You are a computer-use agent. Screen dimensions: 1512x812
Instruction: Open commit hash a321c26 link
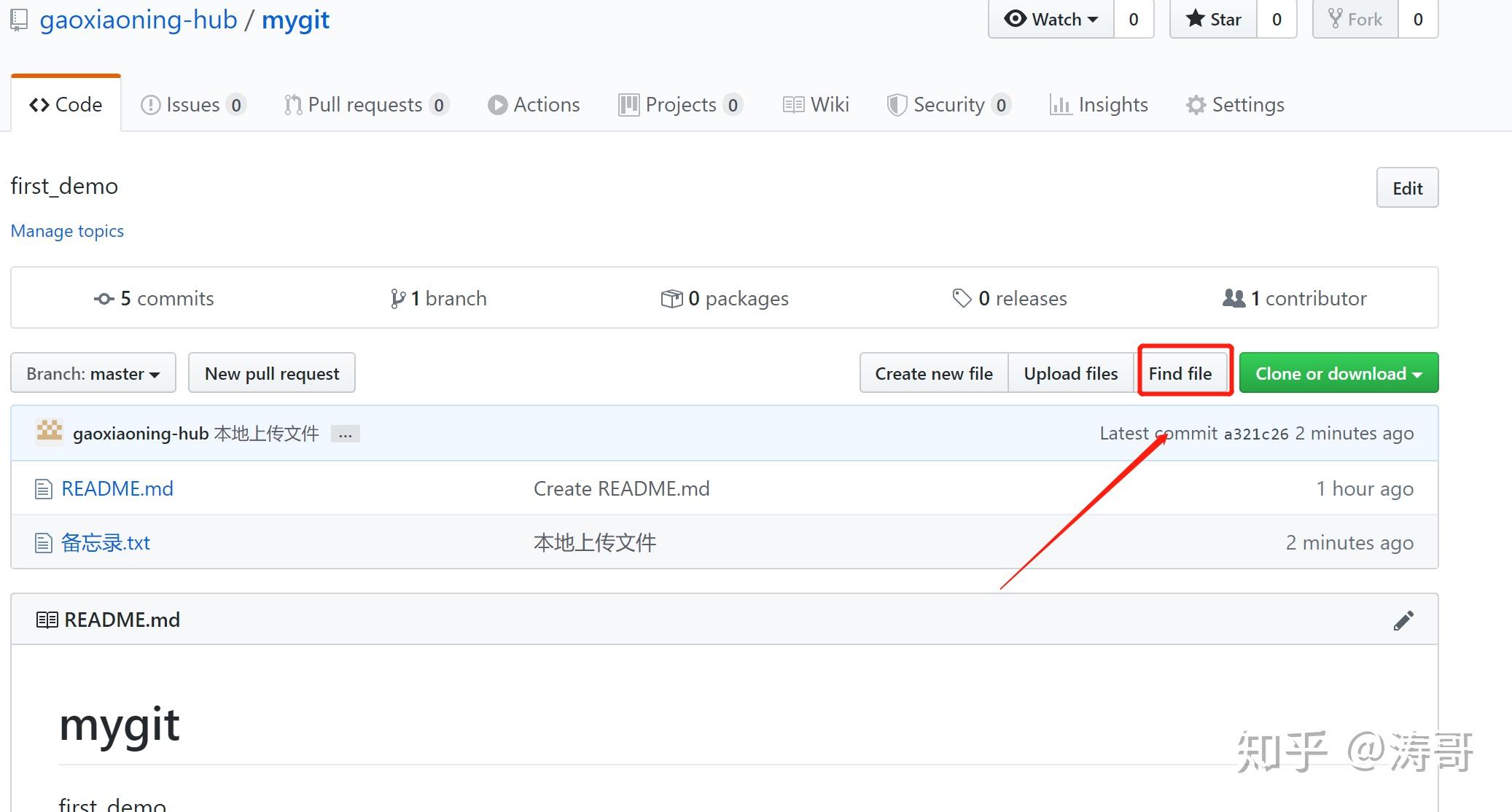click(1255, 434)
